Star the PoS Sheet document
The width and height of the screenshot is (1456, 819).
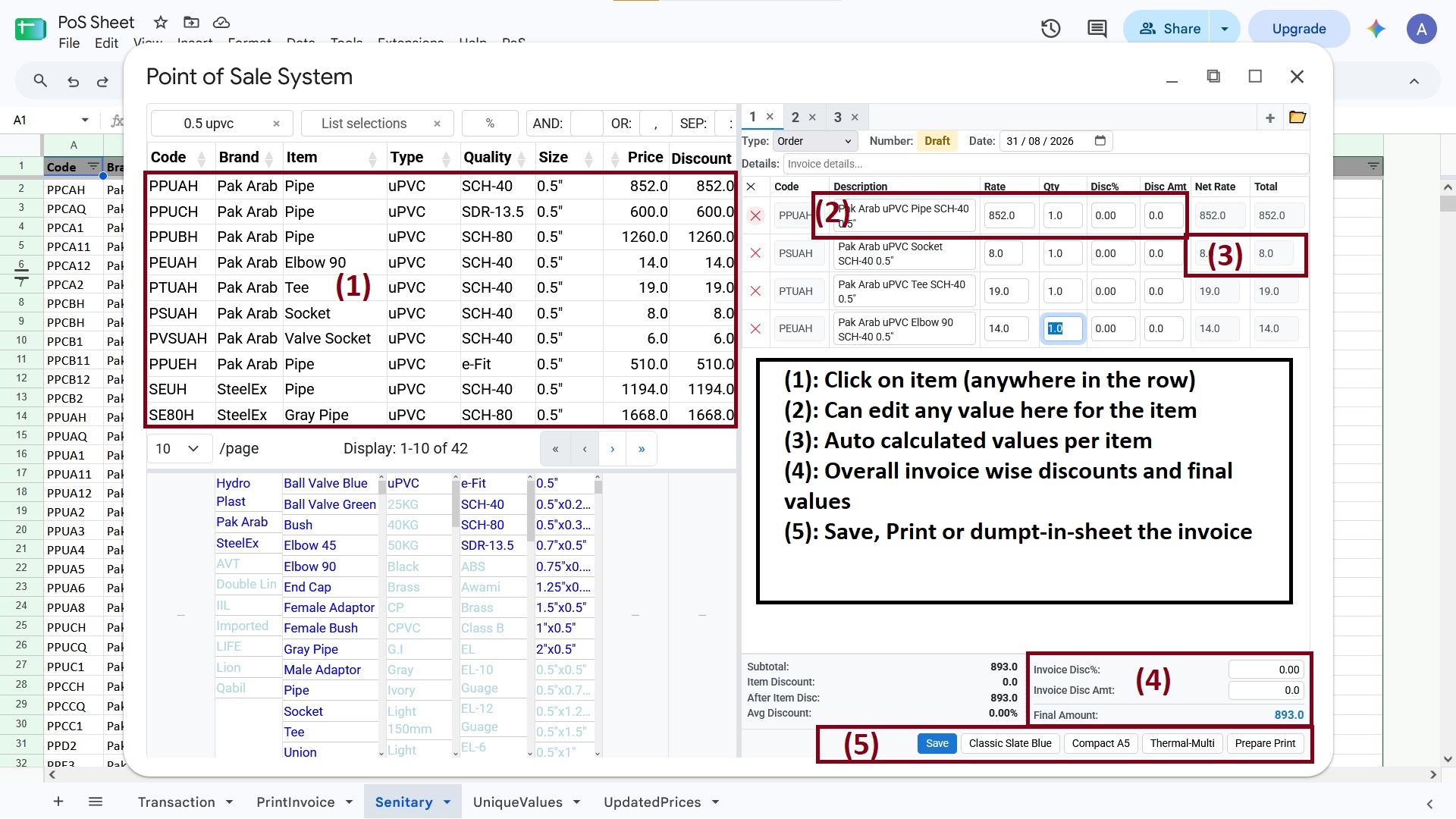(x=160, y=22)
